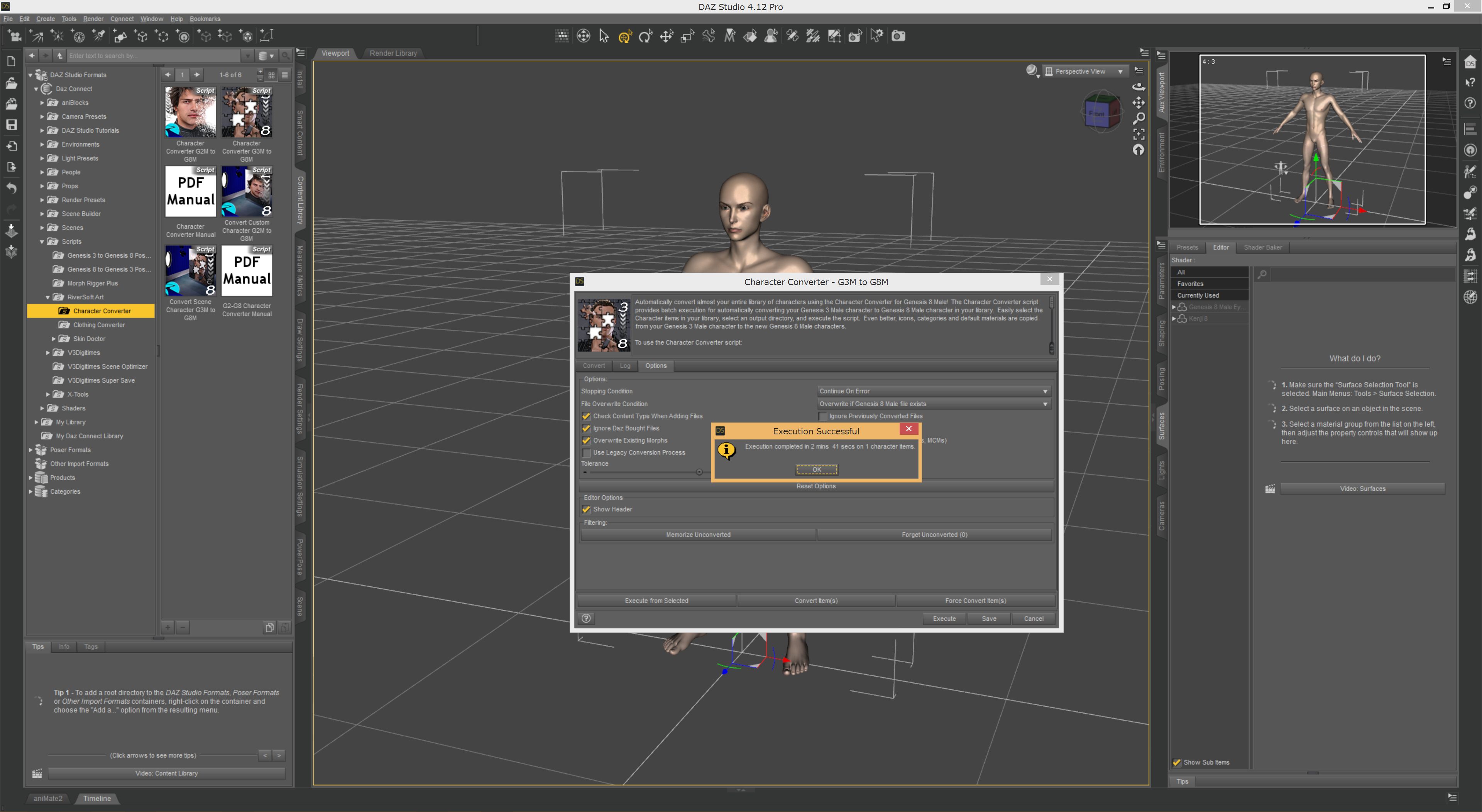Open the Stopping Condition dropdown
Screen dimensions: 1482x812
[x=934, y=391]
